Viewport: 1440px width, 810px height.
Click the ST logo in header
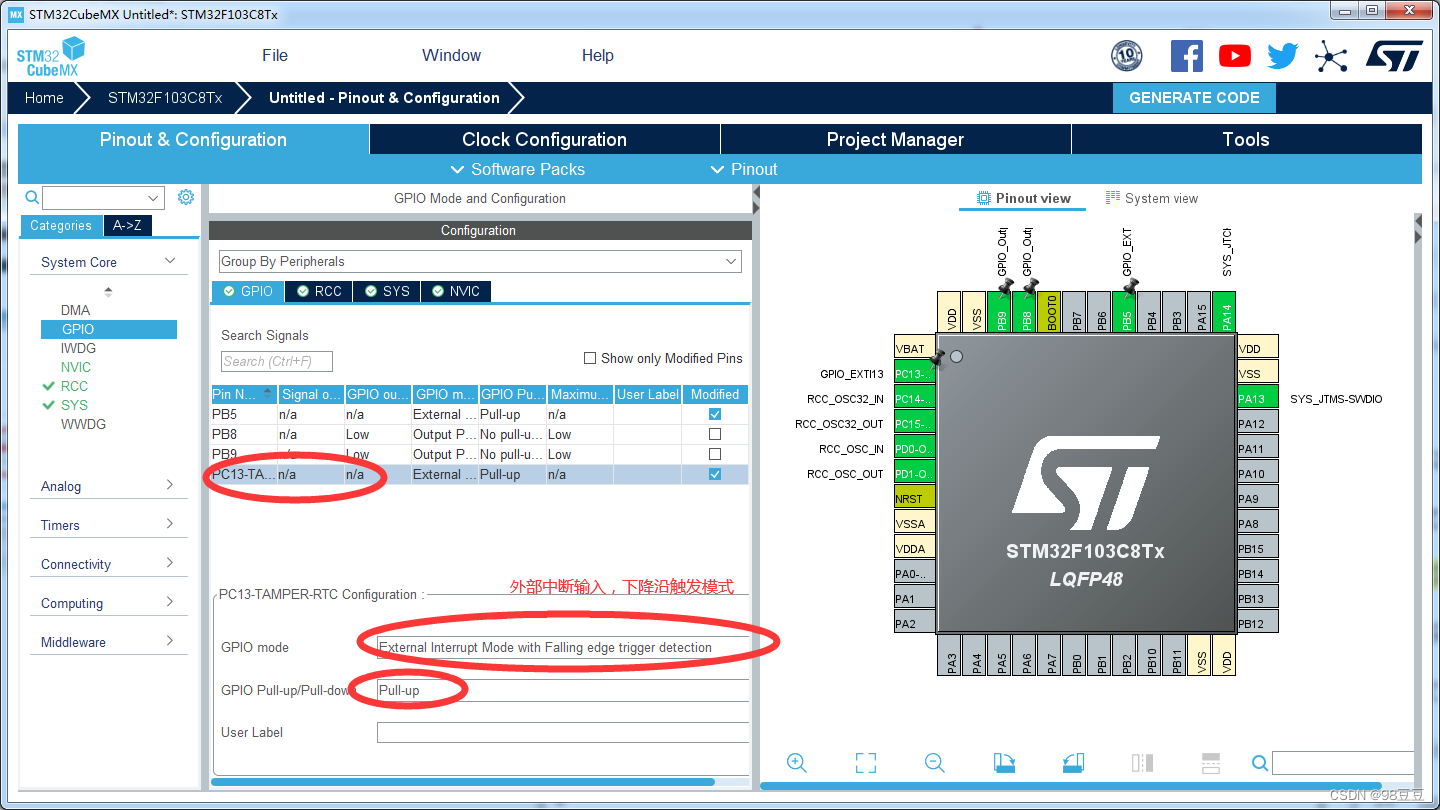click(1394, 56)
